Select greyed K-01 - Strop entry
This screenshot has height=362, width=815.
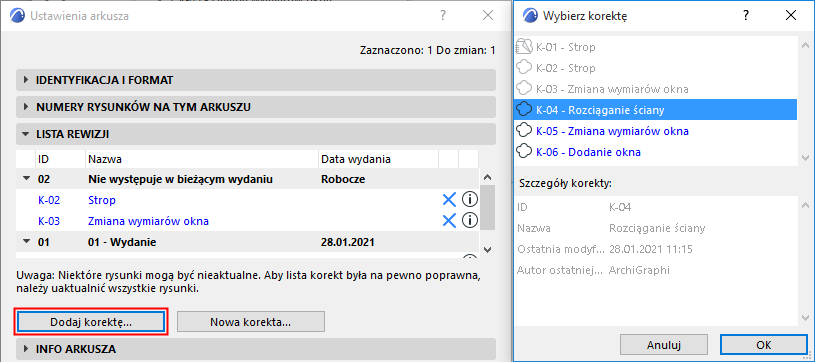pos(655,47)
